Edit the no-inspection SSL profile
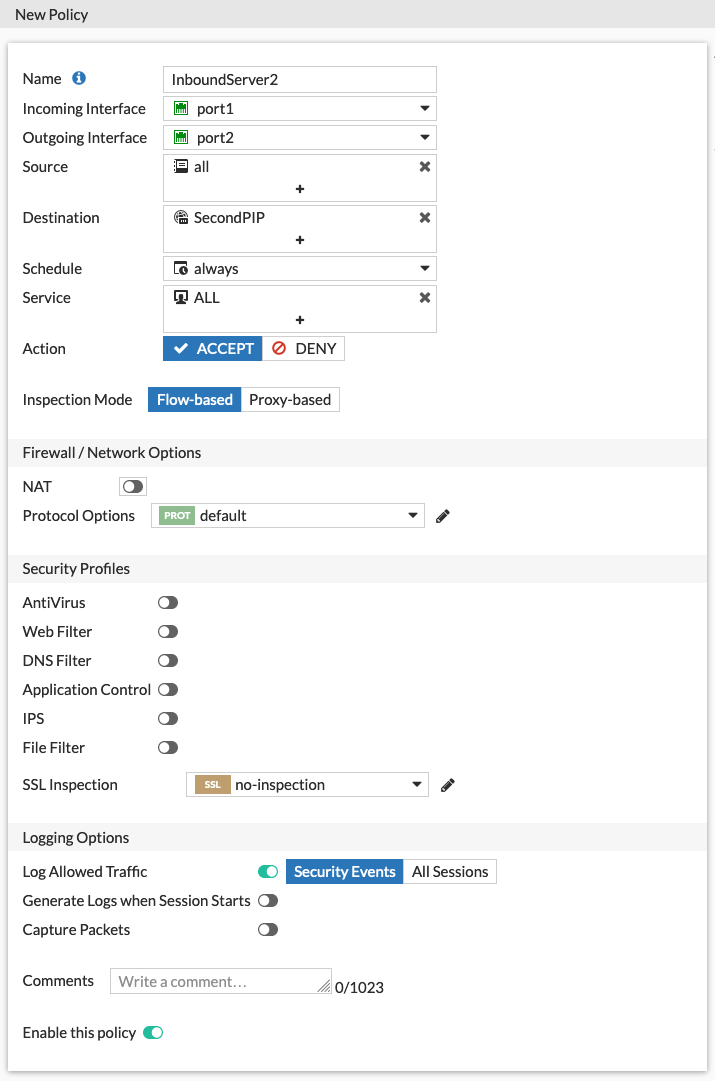This screenshot has height=1081, width=715. 448,785
